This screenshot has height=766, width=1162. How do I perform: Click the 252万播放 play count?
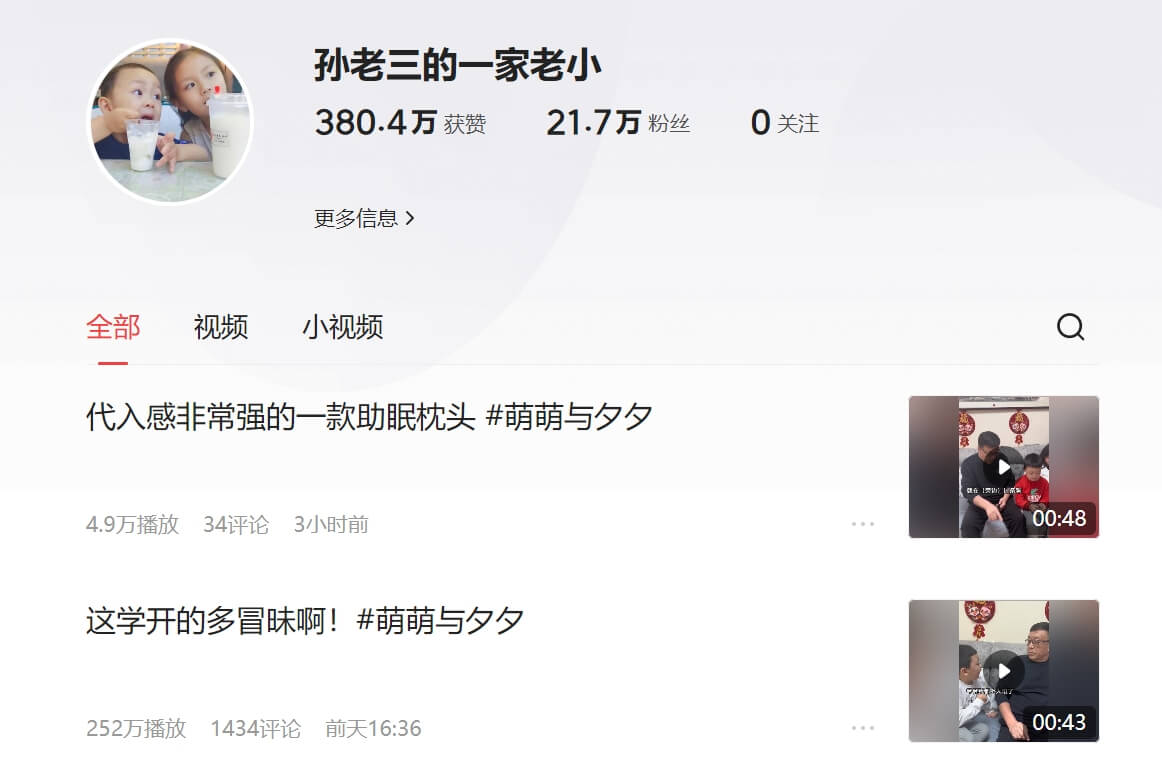[x=136, y=728]
